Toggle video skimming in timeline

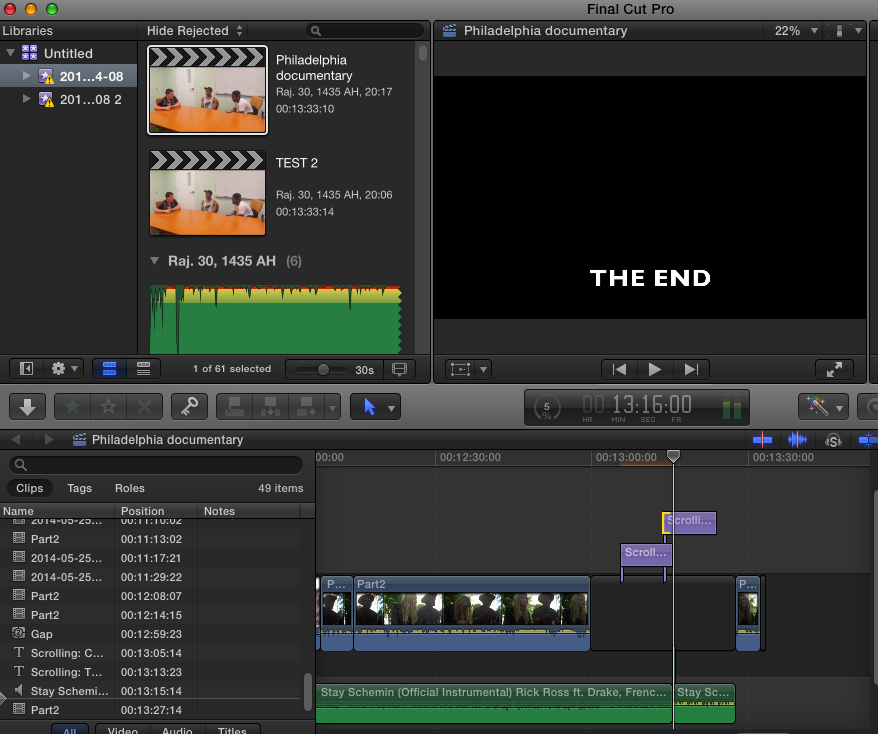click(x=763, y=440)
